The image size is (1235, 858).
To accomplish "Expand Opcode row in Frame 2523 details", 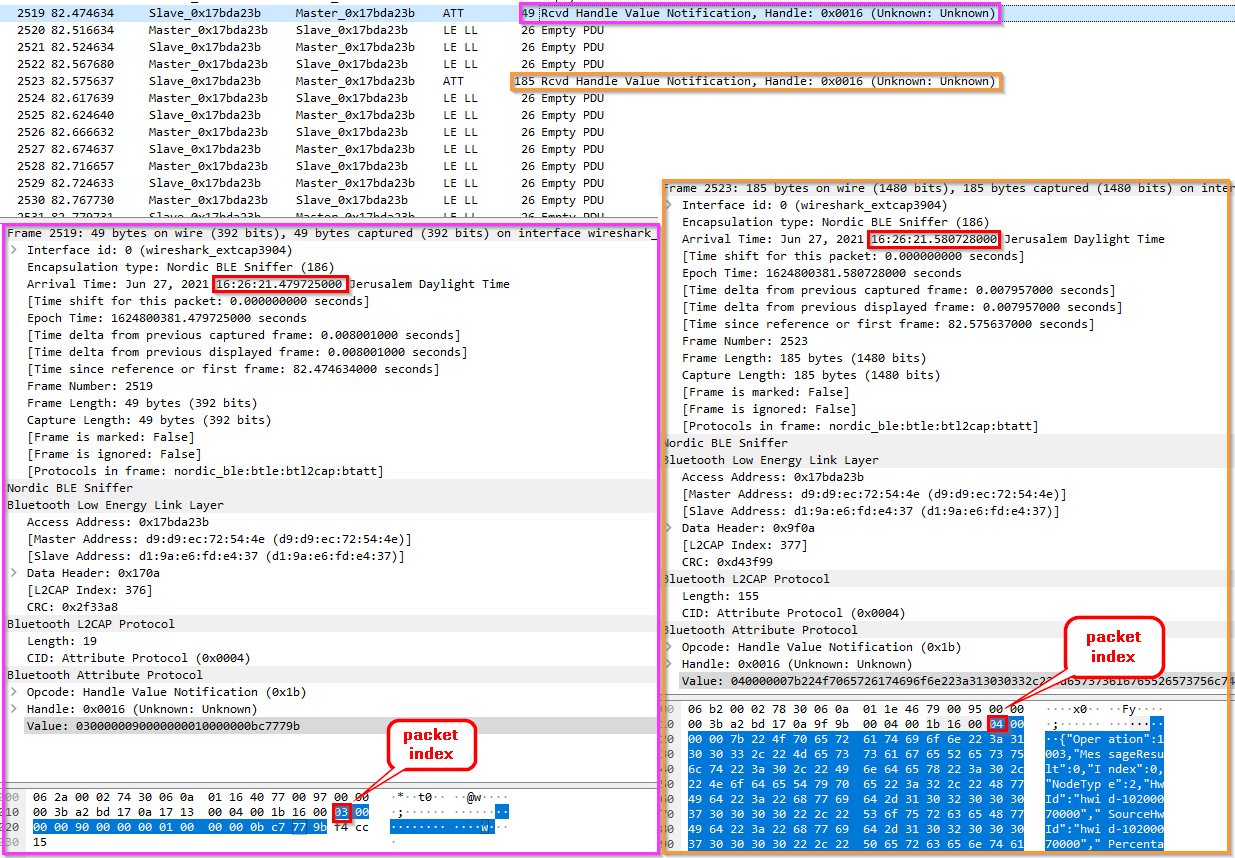I will pos(671,647).
